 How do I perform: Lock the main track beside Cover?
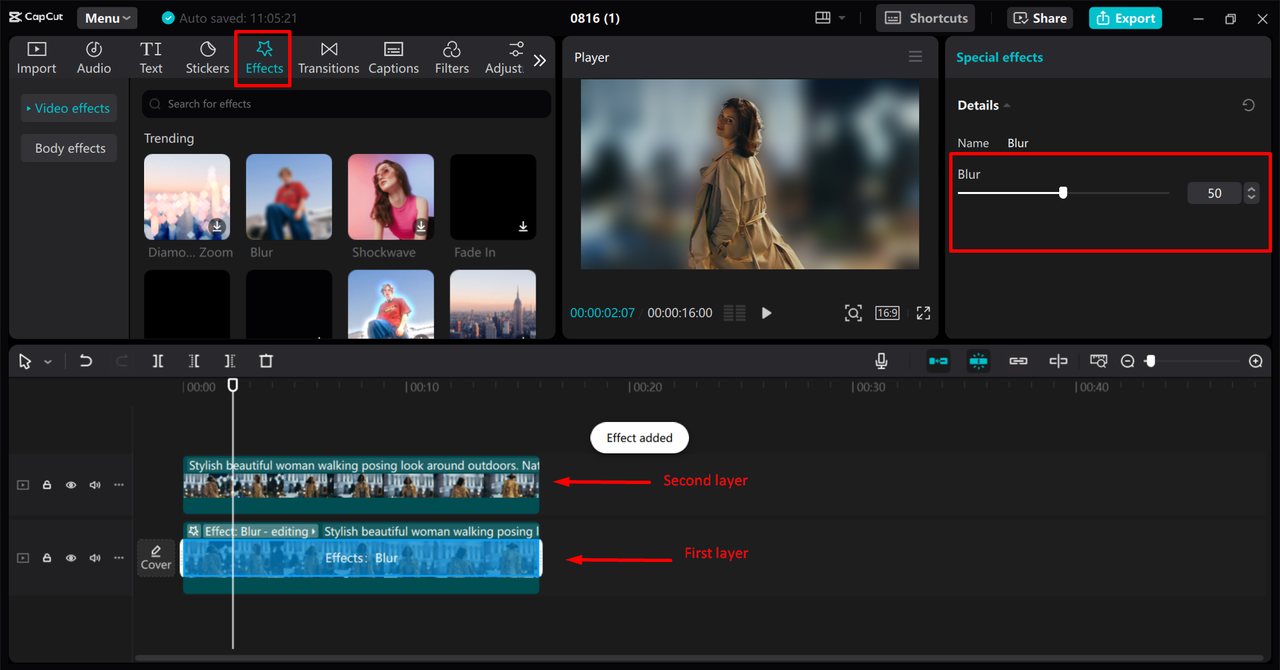tap(47, 558)
